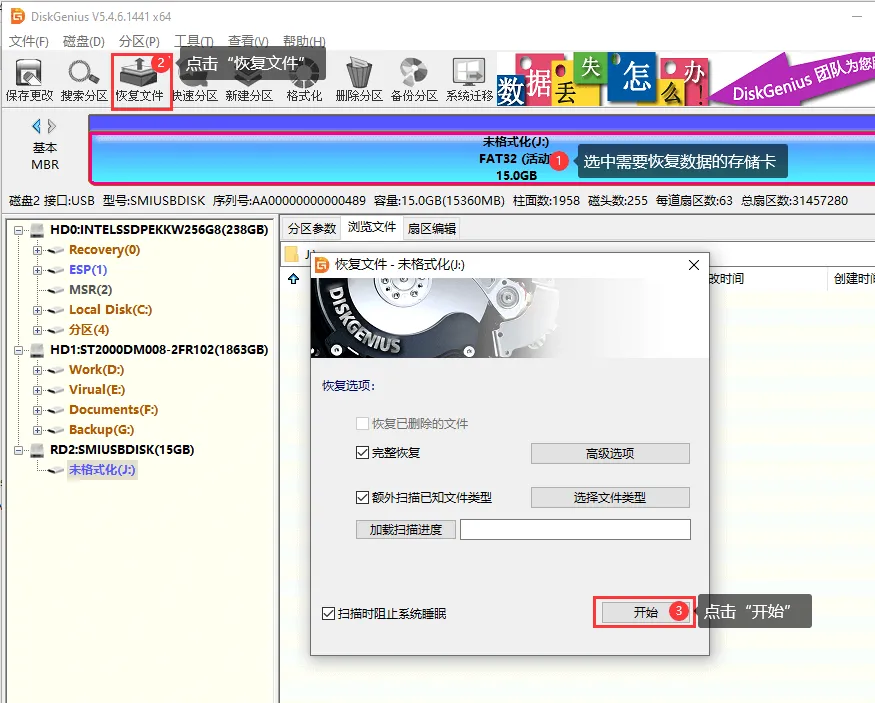Collapse the HD1 ST2000DM008 disk node

pyautogui.click(x=18, y=350)
